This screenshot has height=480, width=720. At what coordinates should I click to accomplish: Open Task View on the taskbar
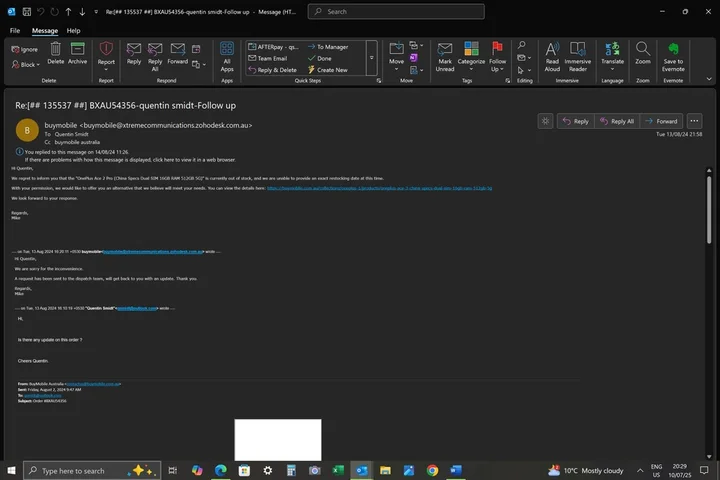[x=173, y=470]
